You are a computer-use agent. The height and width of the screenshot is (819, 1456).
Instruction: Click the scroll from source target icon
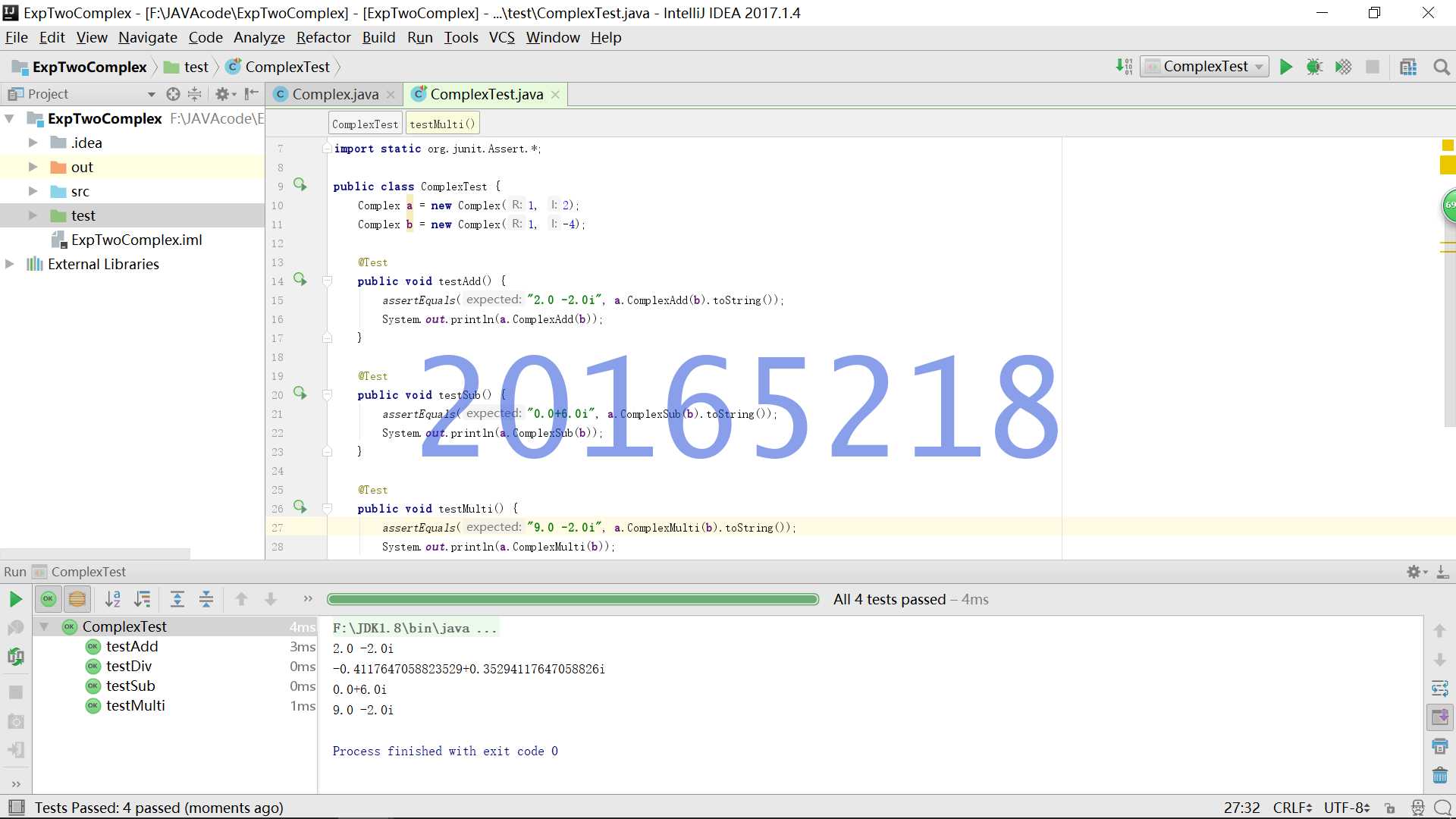(173, 94)
